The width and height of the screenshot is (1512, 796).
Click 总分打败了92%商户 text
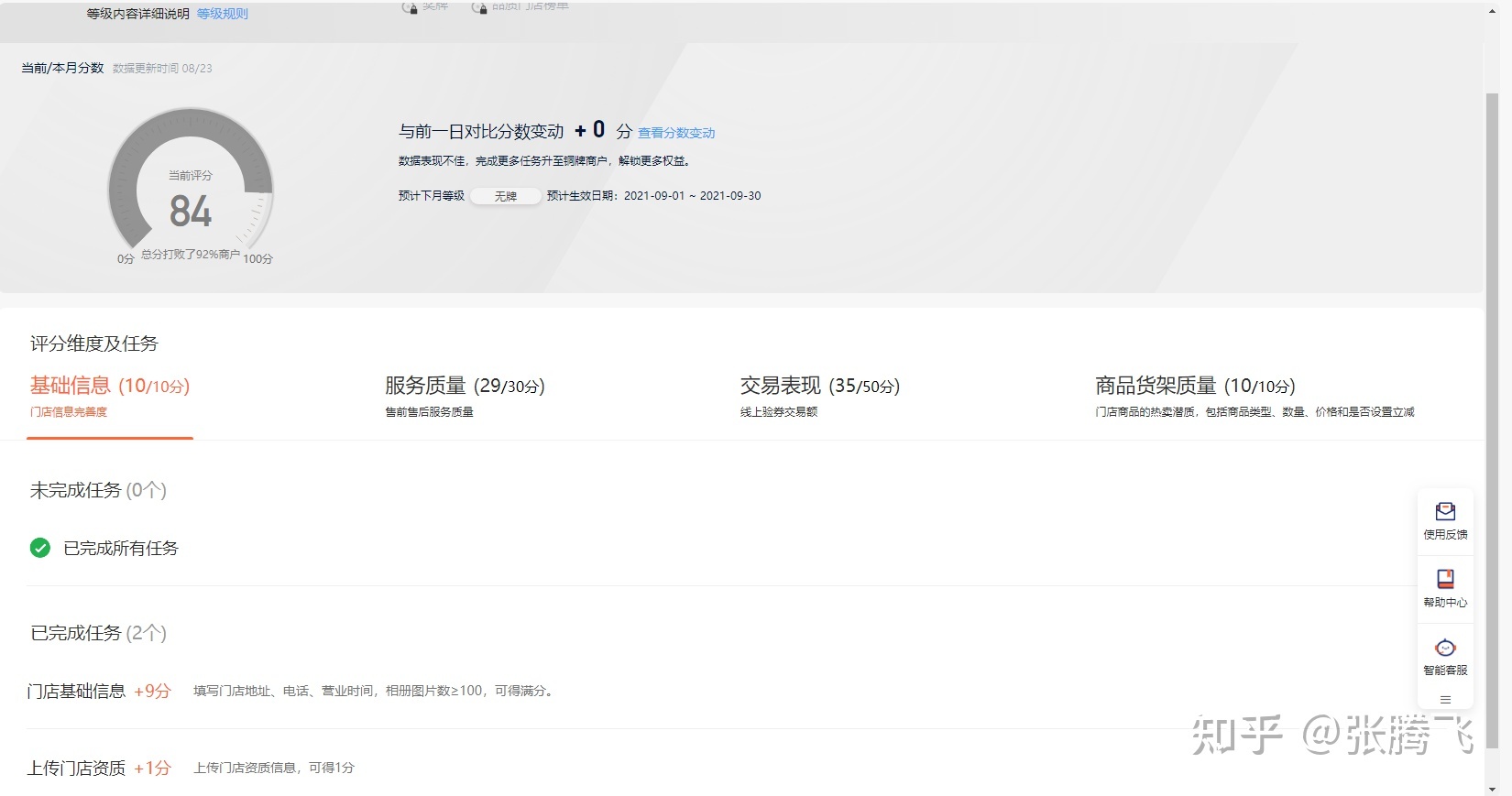click(191, 254)
